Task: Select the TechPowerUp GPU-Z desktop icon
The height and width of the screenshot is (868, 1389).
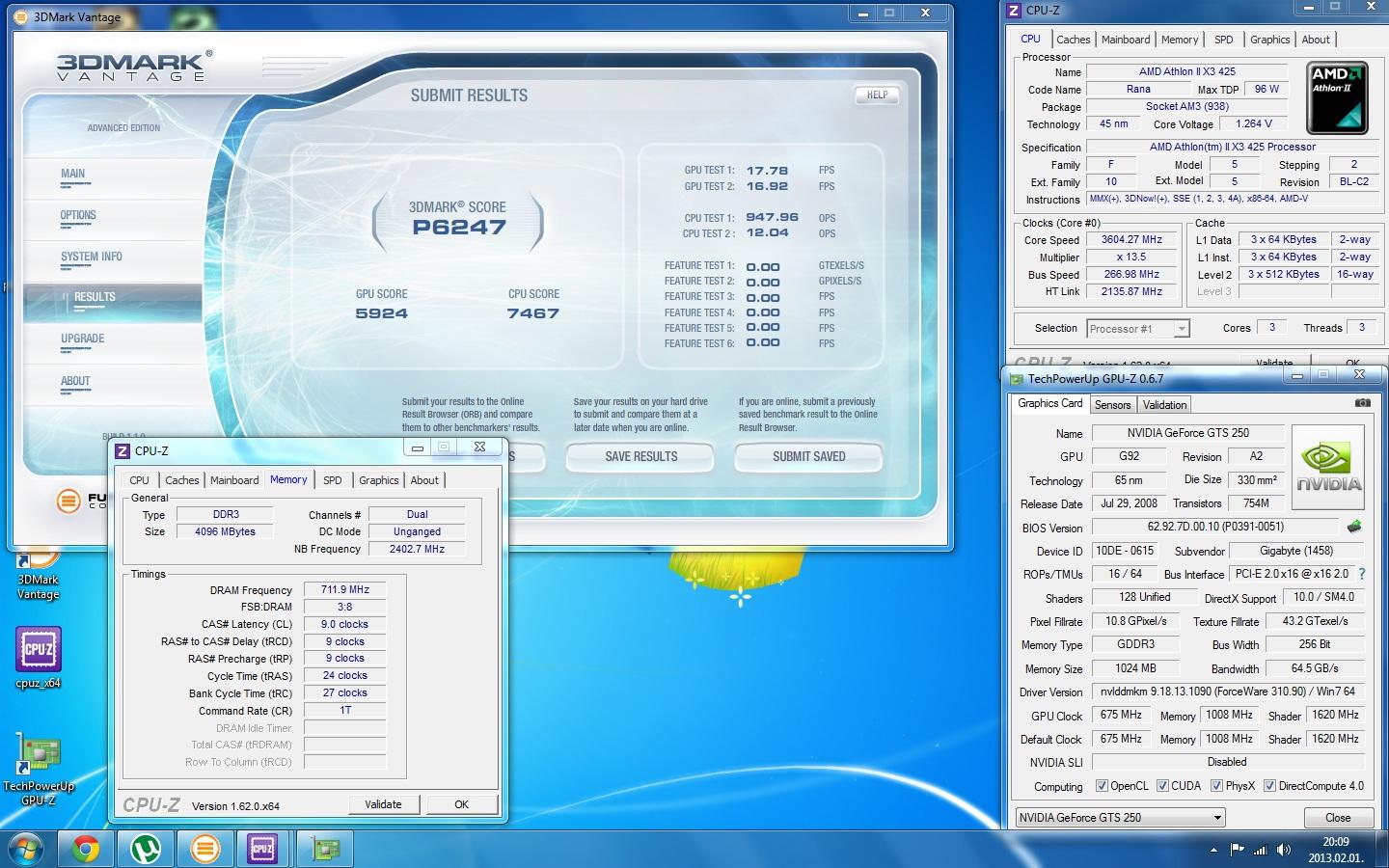Action: click(x=39, y=770)
